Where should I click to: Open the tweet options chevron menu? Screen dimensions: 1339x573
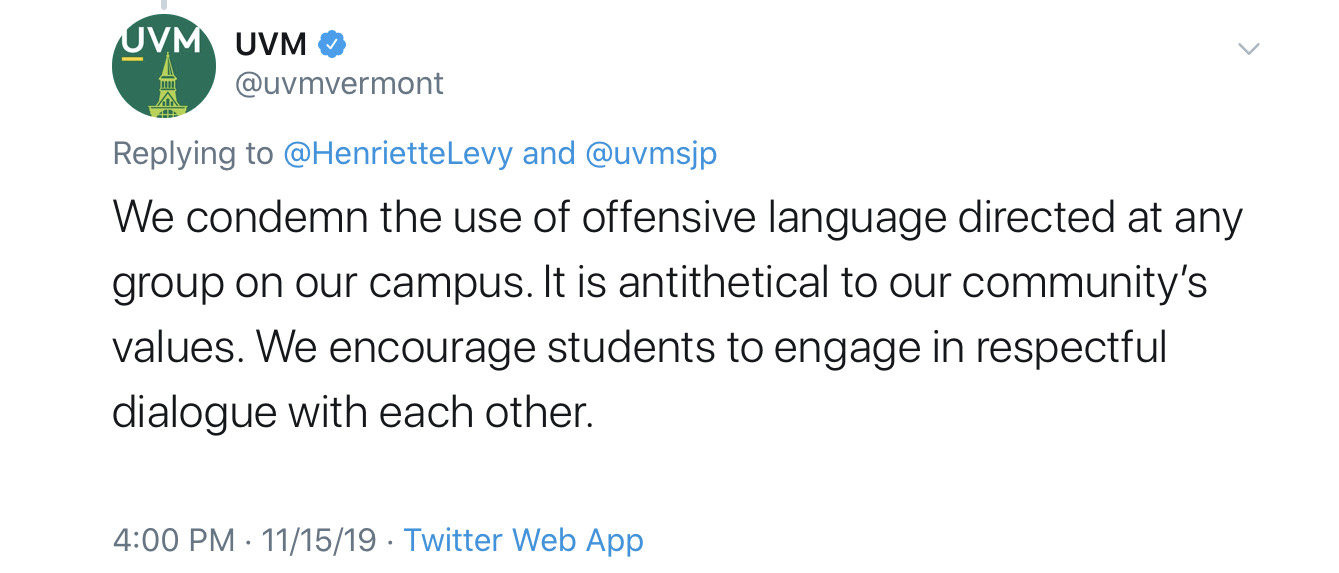tap(1249, 48)
